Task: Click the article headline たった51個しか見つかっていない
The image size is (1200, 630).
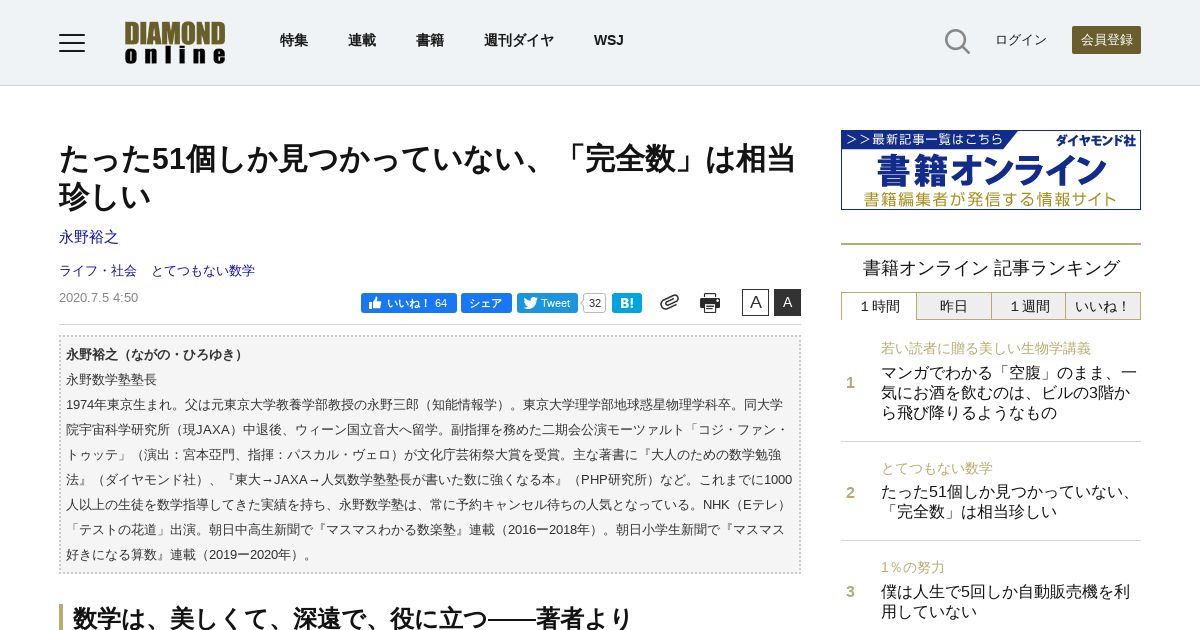Action: point(428,177)
